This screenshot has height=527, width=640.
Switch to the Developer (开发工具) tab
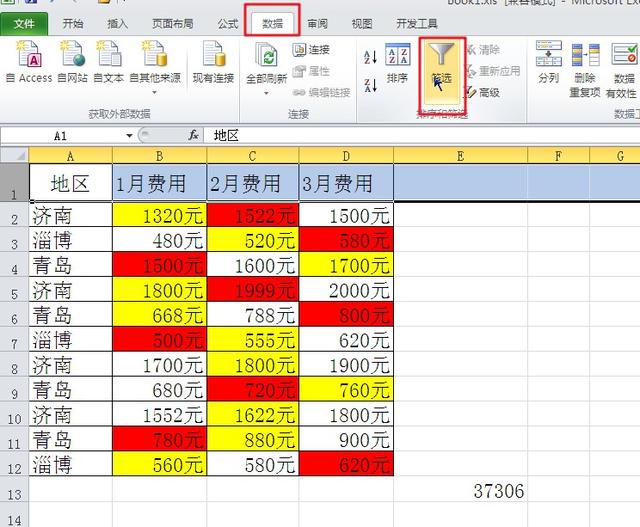click(x=417, y=24)
